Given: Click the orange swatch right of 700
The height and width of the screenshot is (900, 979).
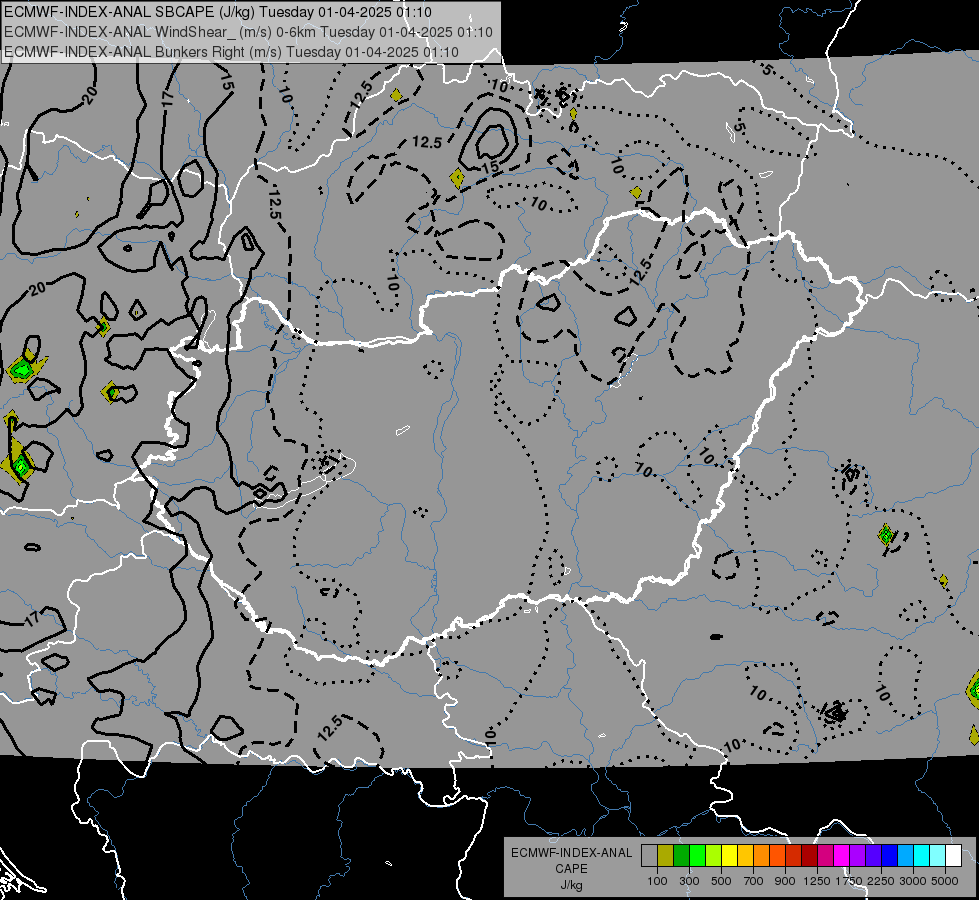Looking at the screenshot, I should tap(761, 855).
